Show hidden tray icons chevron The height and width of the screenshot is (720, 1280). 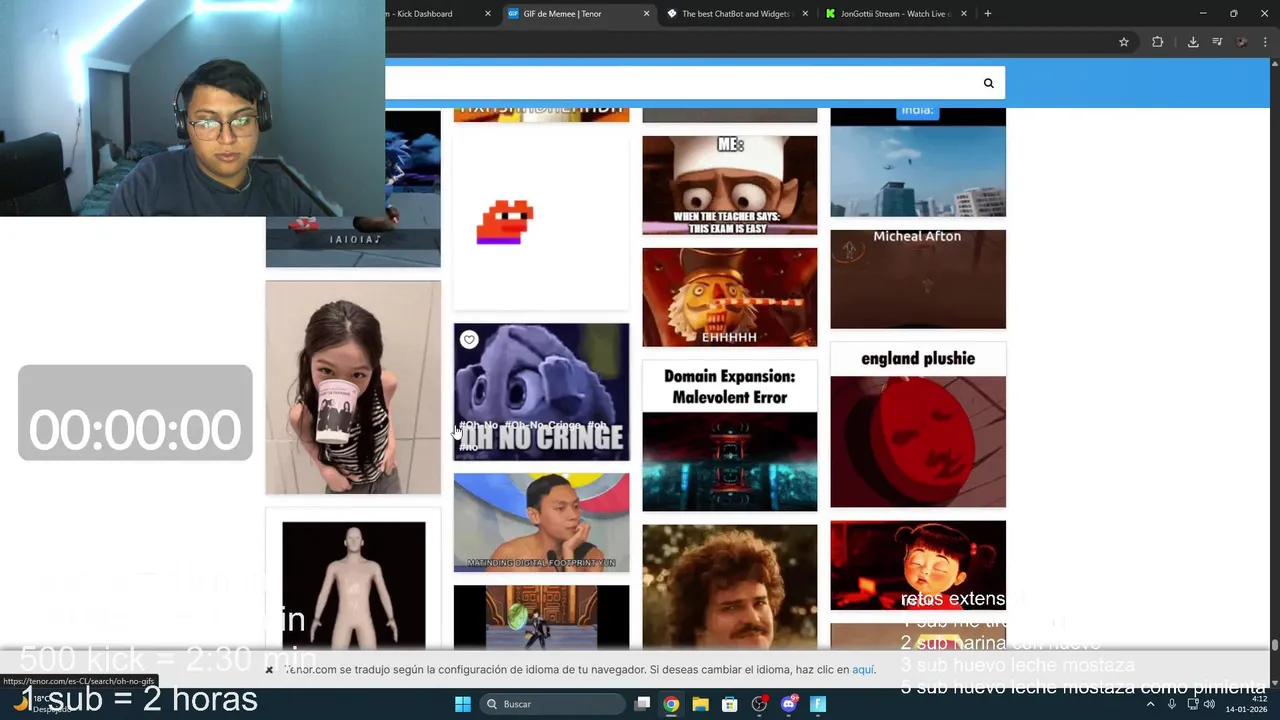point(1150,704)
